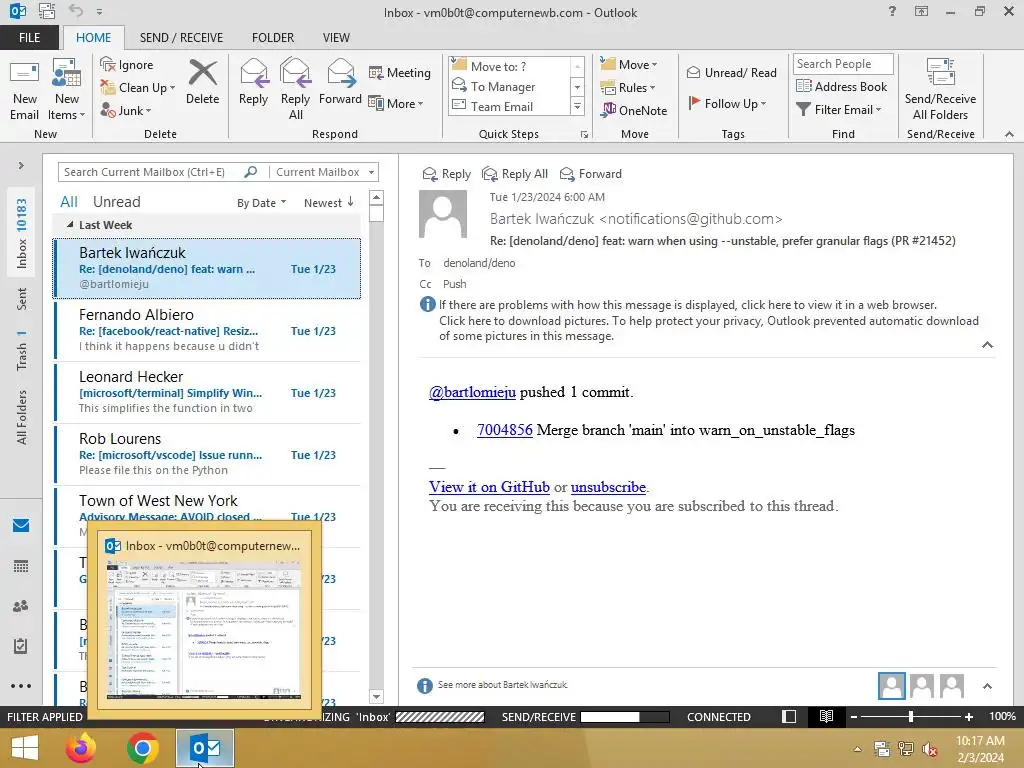The height and width of the screenshot is (768, 1024).
Task: Open the New Items button
Action: pos(67,90)
